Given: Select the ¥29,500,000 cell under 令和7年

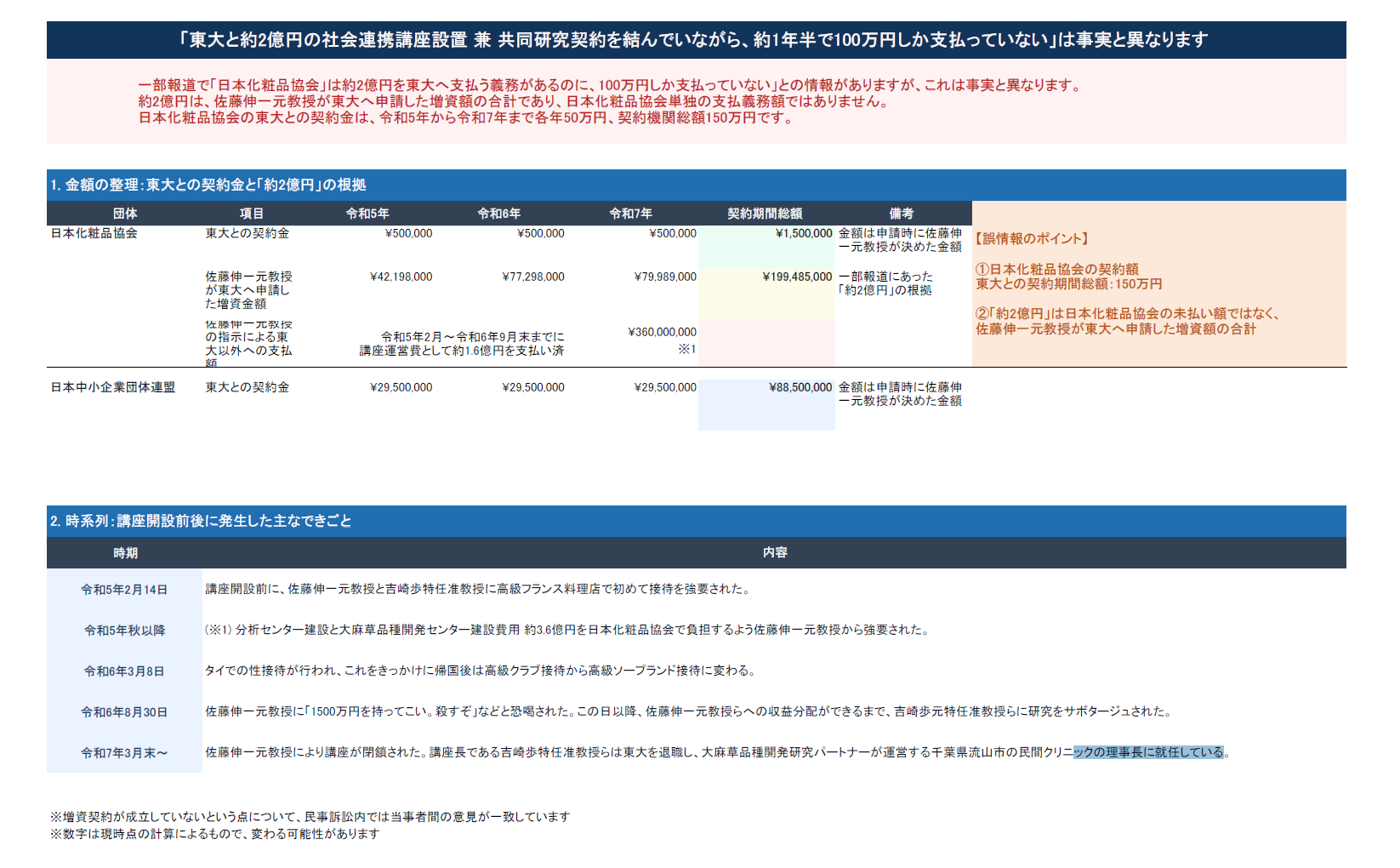Looking at the screenshot, I should 665,387.
